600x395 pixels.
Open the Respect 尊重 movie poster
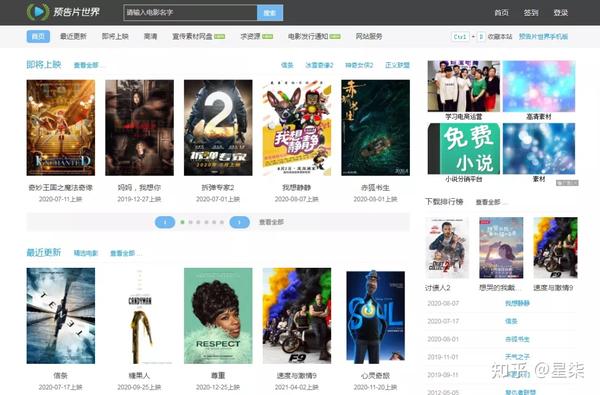218,316
